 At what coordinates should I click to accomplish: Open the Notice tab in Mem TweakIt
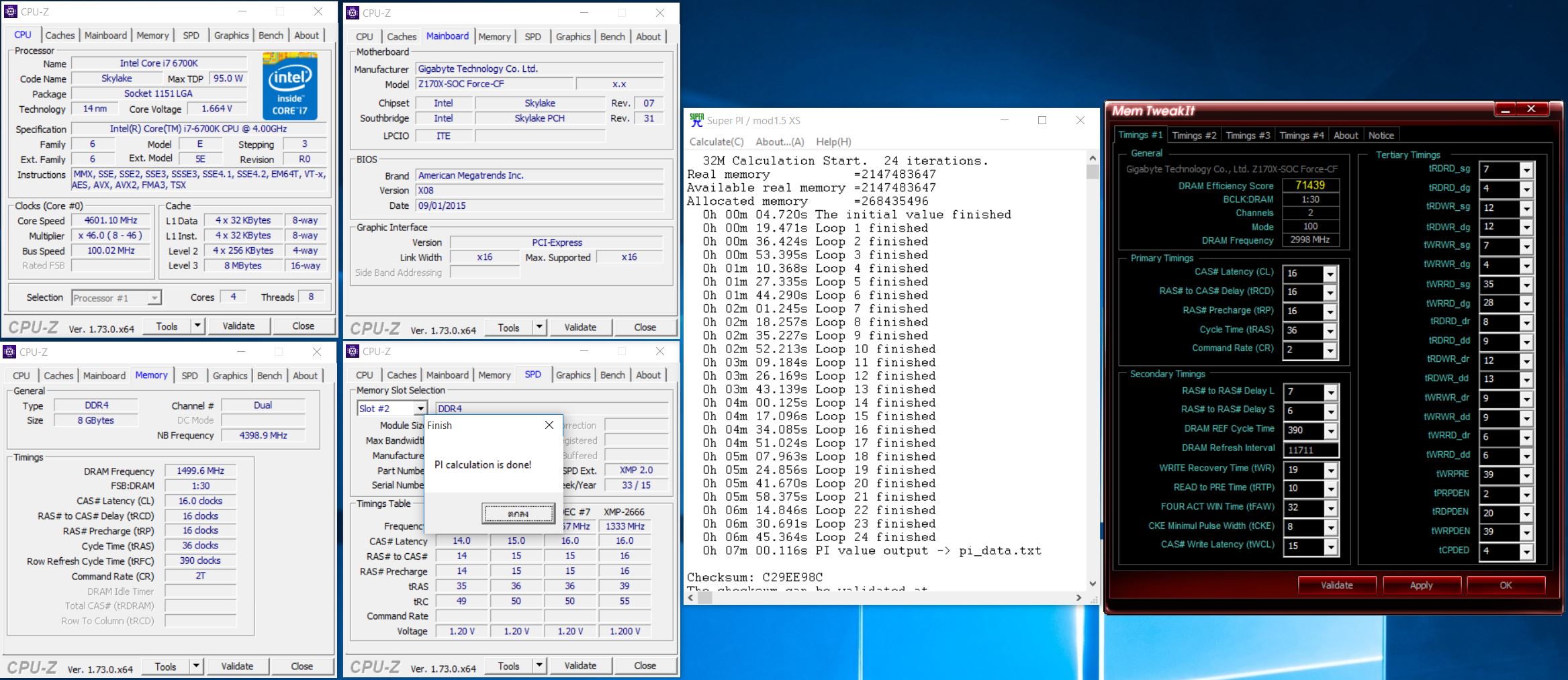point(1381,135)
